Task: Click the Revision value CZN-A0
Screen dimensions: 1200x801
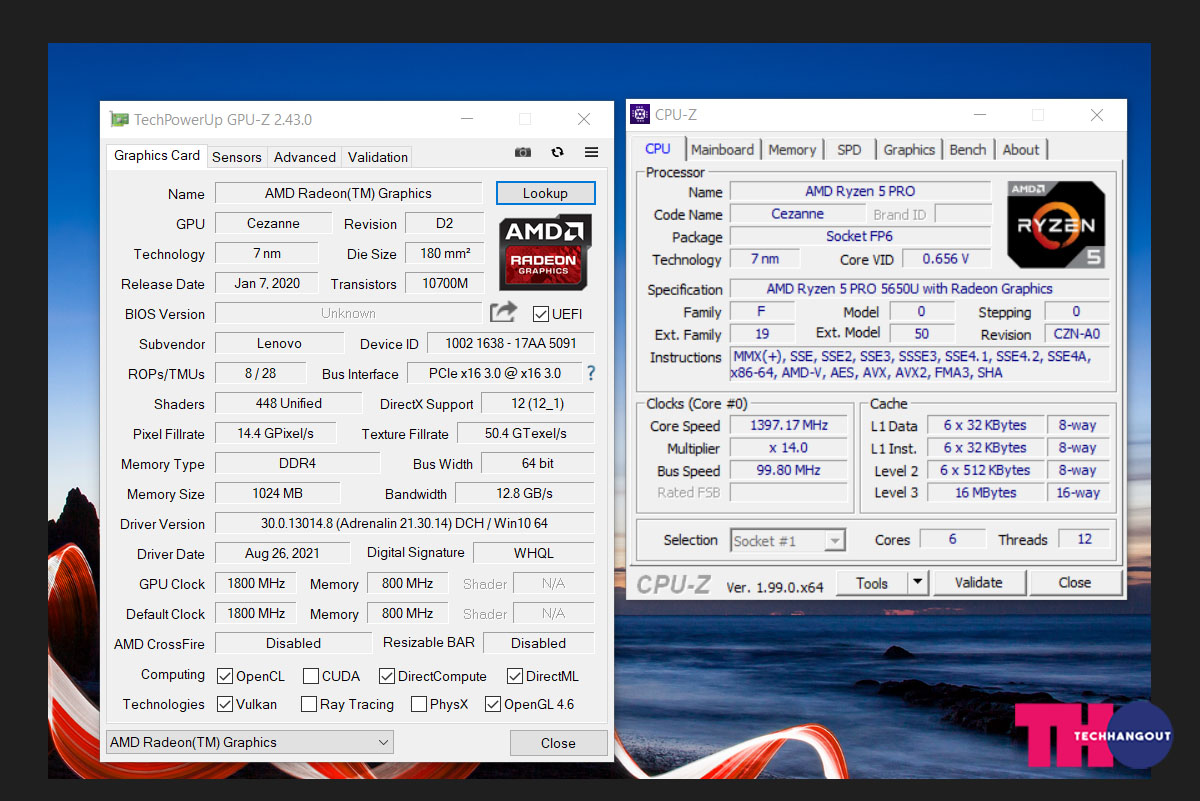Action: tap(1075, 334)
